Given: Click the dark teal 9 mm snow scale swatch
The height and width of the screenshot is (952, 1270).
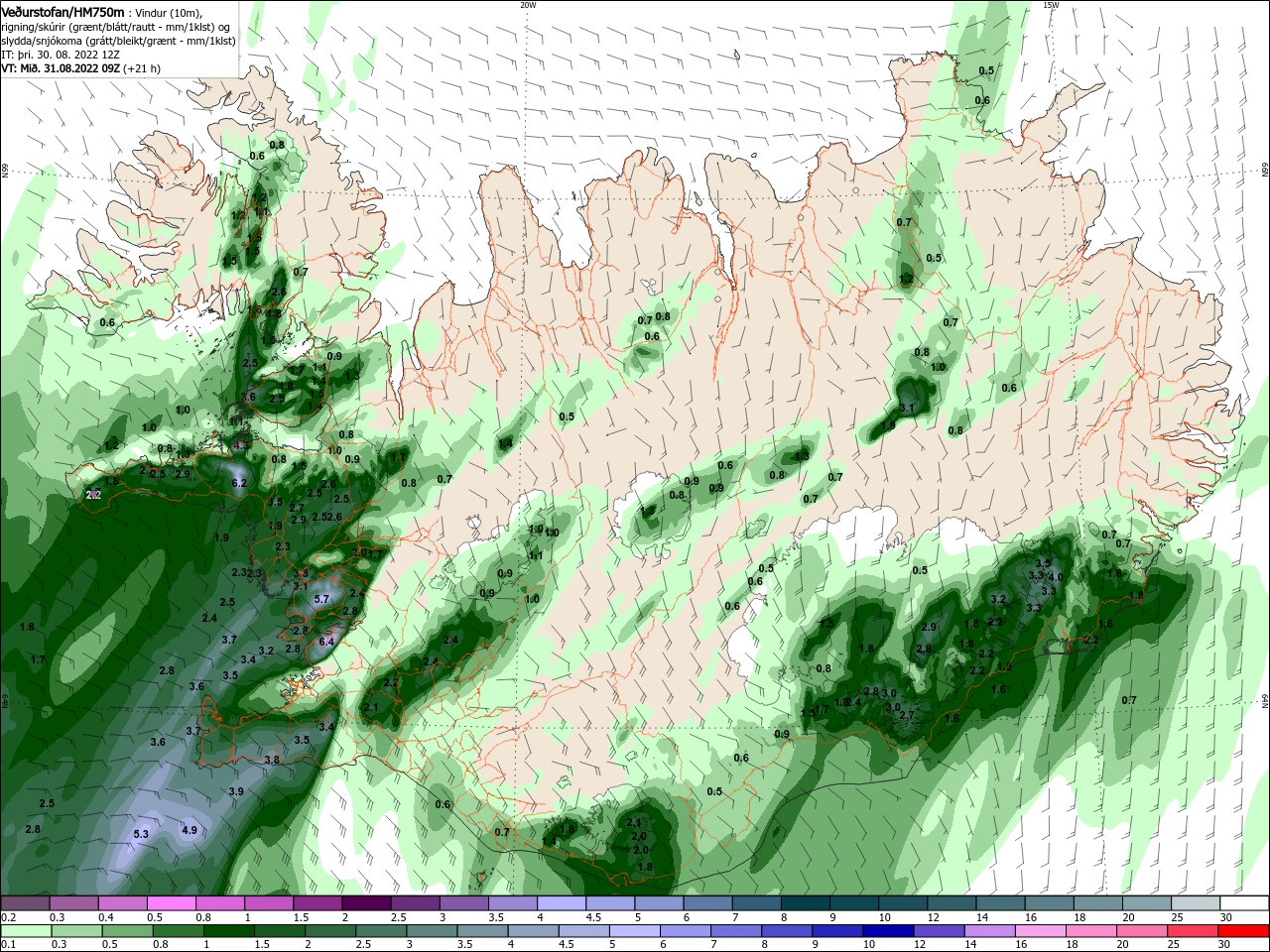Looking at the screenshot, I should 853,903.
